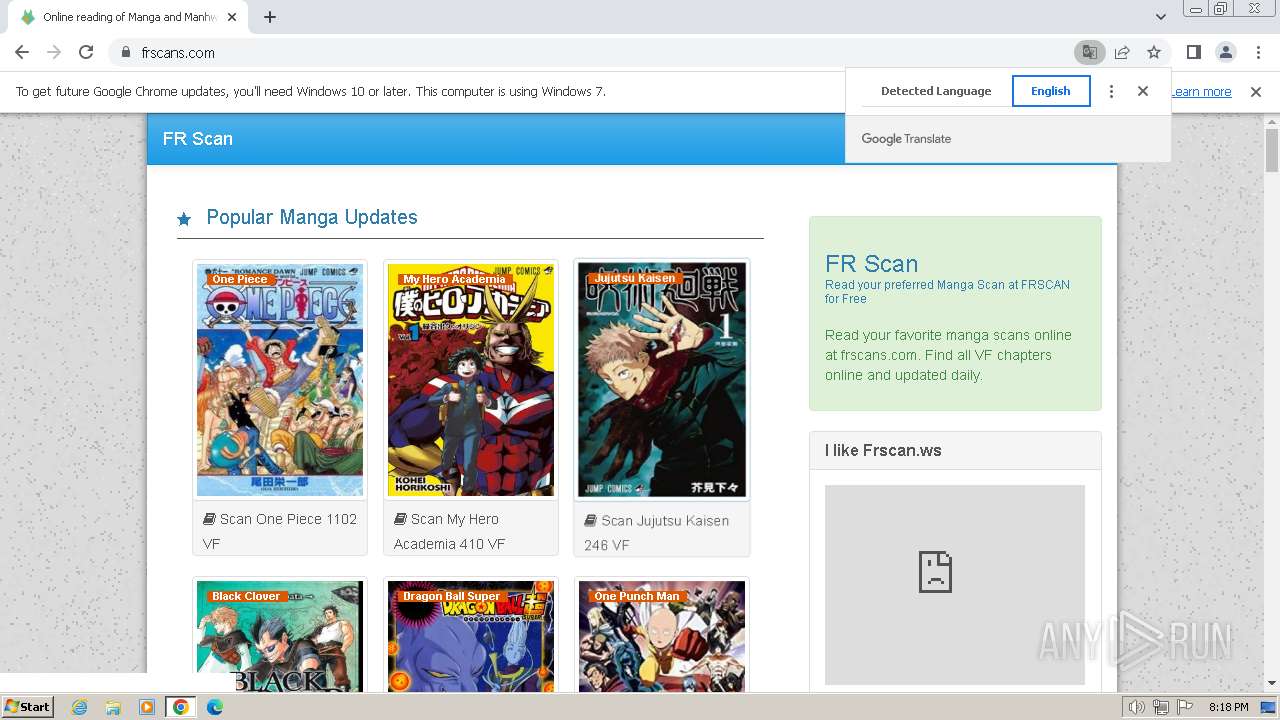Image resolution: width=1280 pixels, height=720 pixels.
Task: Open the Black Clover cover thumbnail
Action: 280,636
